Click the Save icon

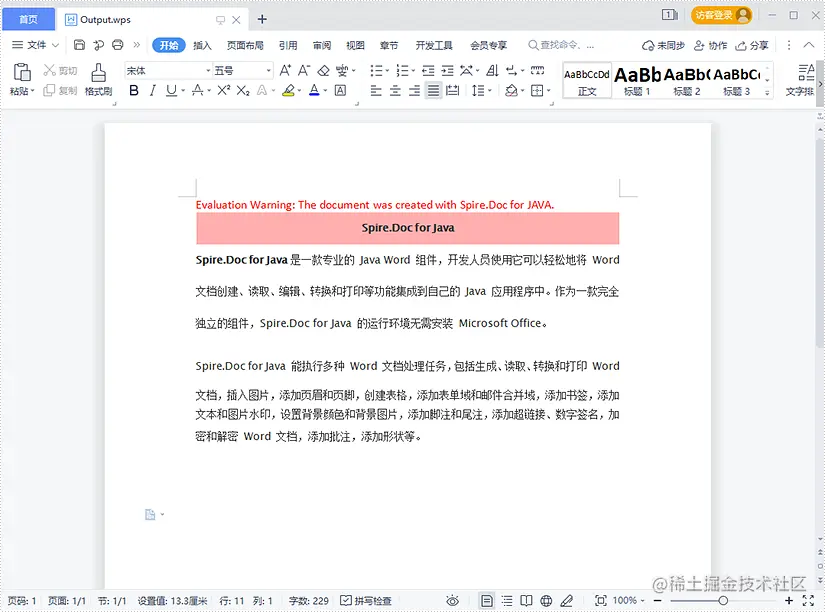pos(79,45)
